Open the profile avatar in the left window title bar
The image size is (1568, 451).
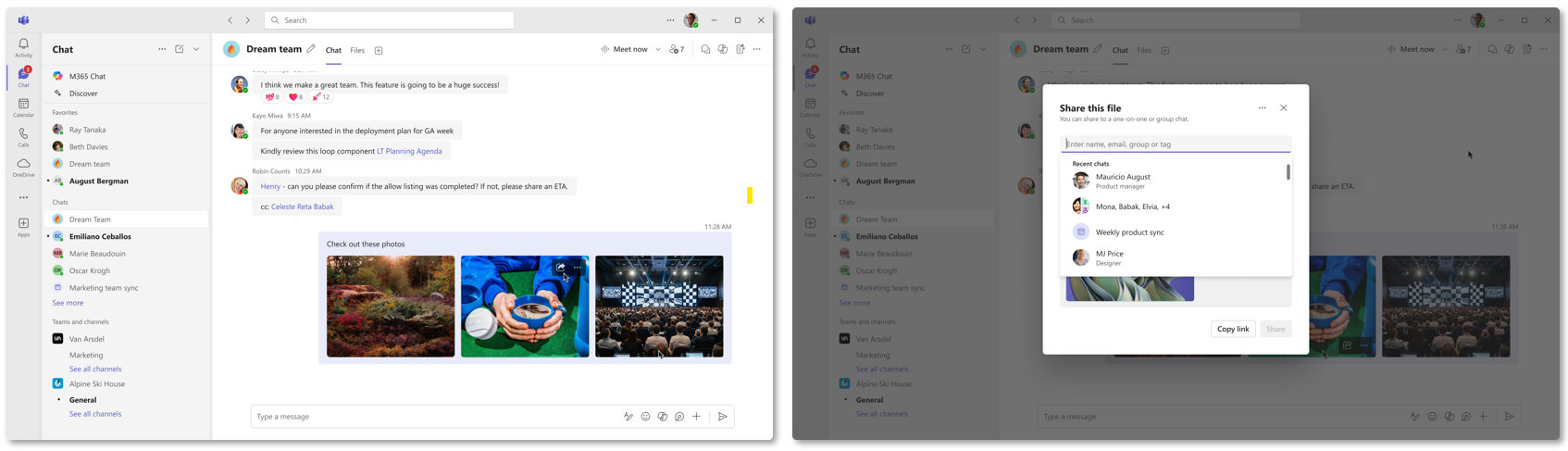(691, 20)
